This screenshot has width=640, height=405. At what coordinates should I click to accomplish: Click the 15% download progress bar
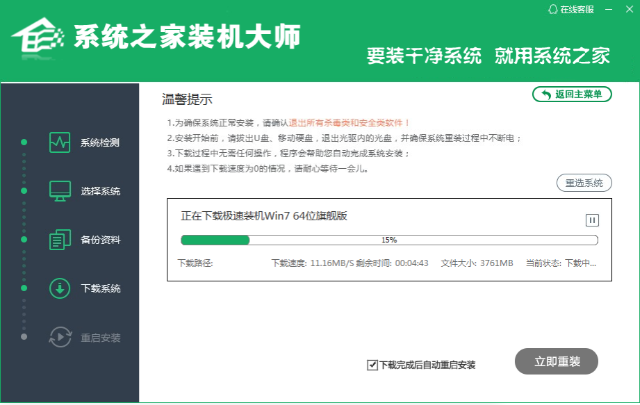tap(389, 240)
